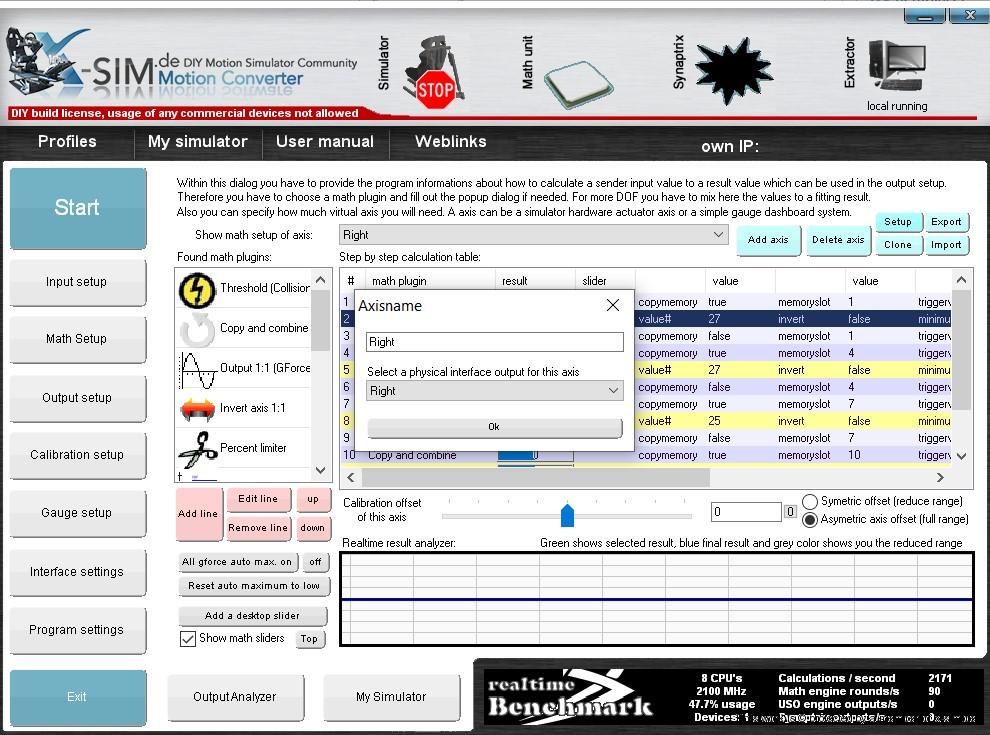Click the Exit button

[78, 697]
